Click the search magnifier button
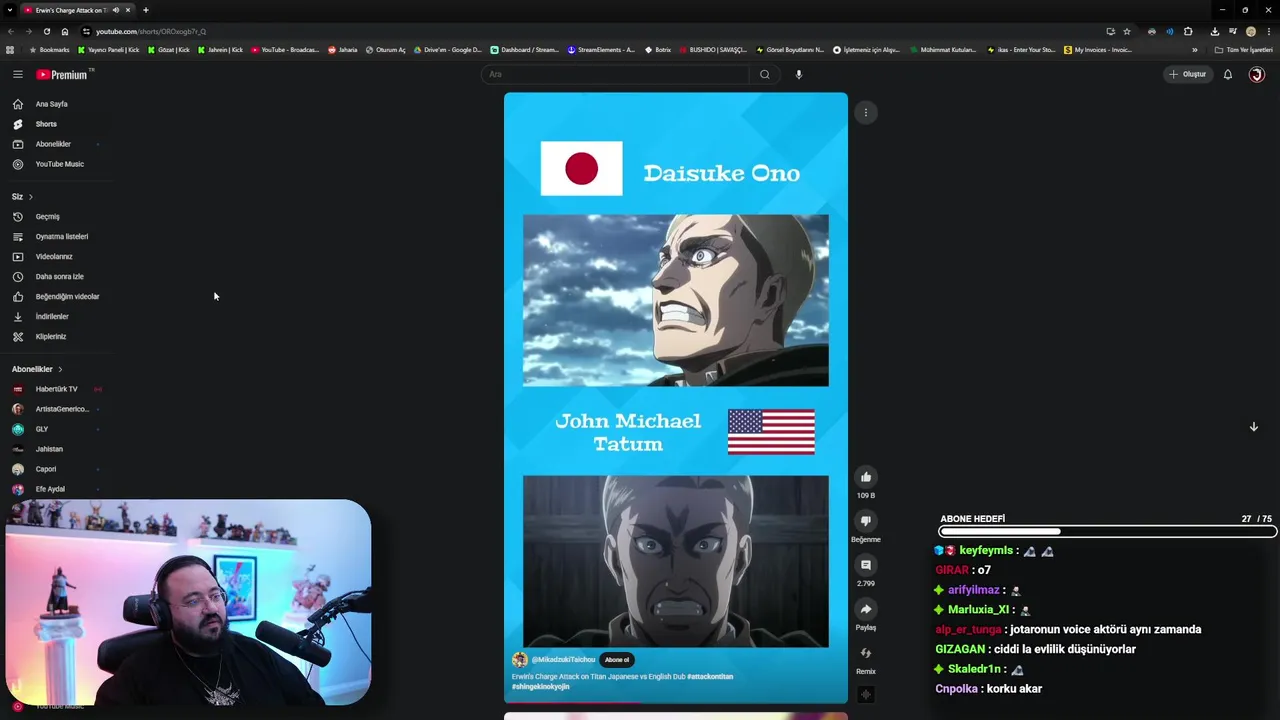 click(x=765, y=74)
